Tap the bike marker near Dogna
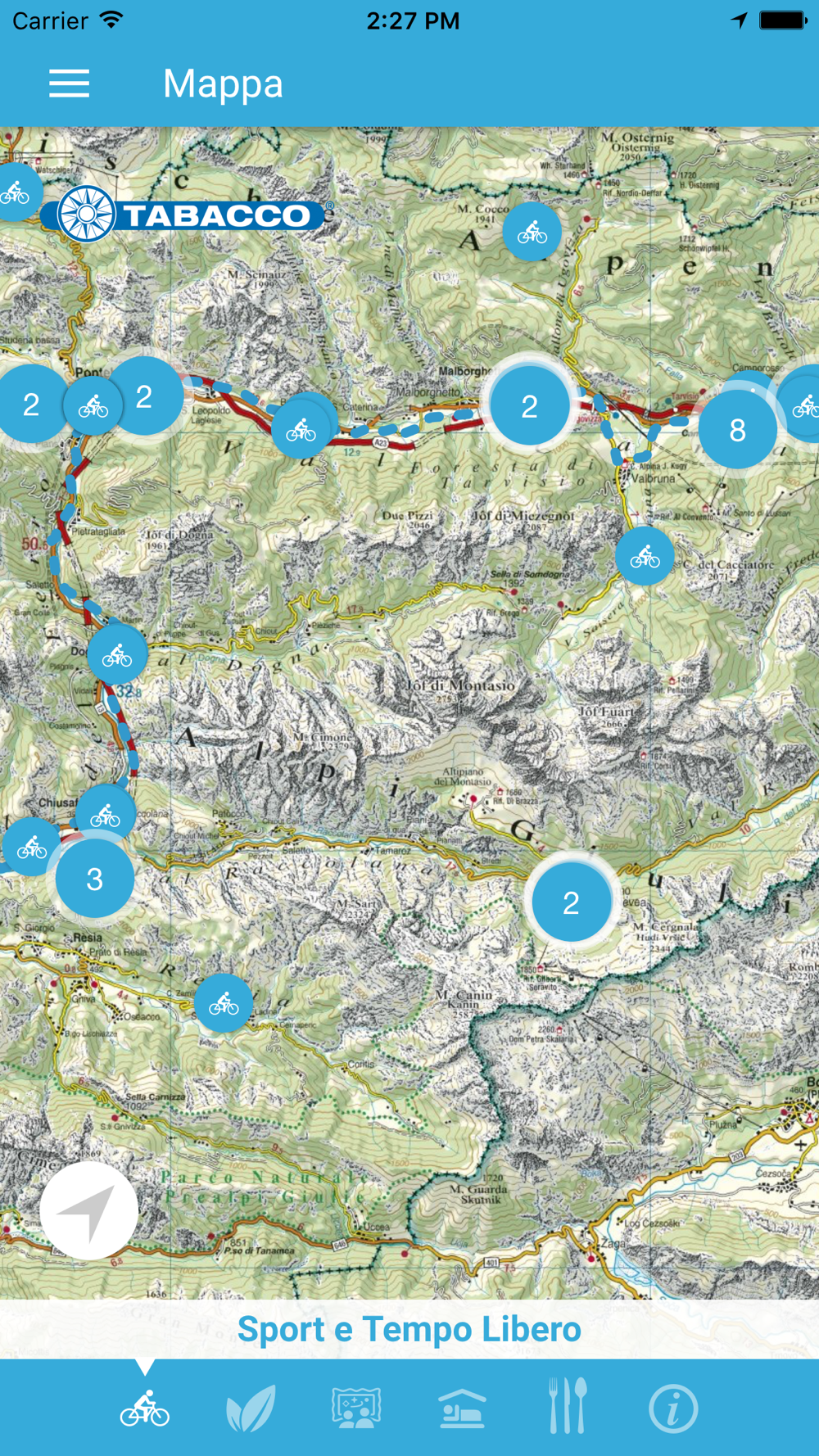819x1456 pixels. click(x=117, y=654)
